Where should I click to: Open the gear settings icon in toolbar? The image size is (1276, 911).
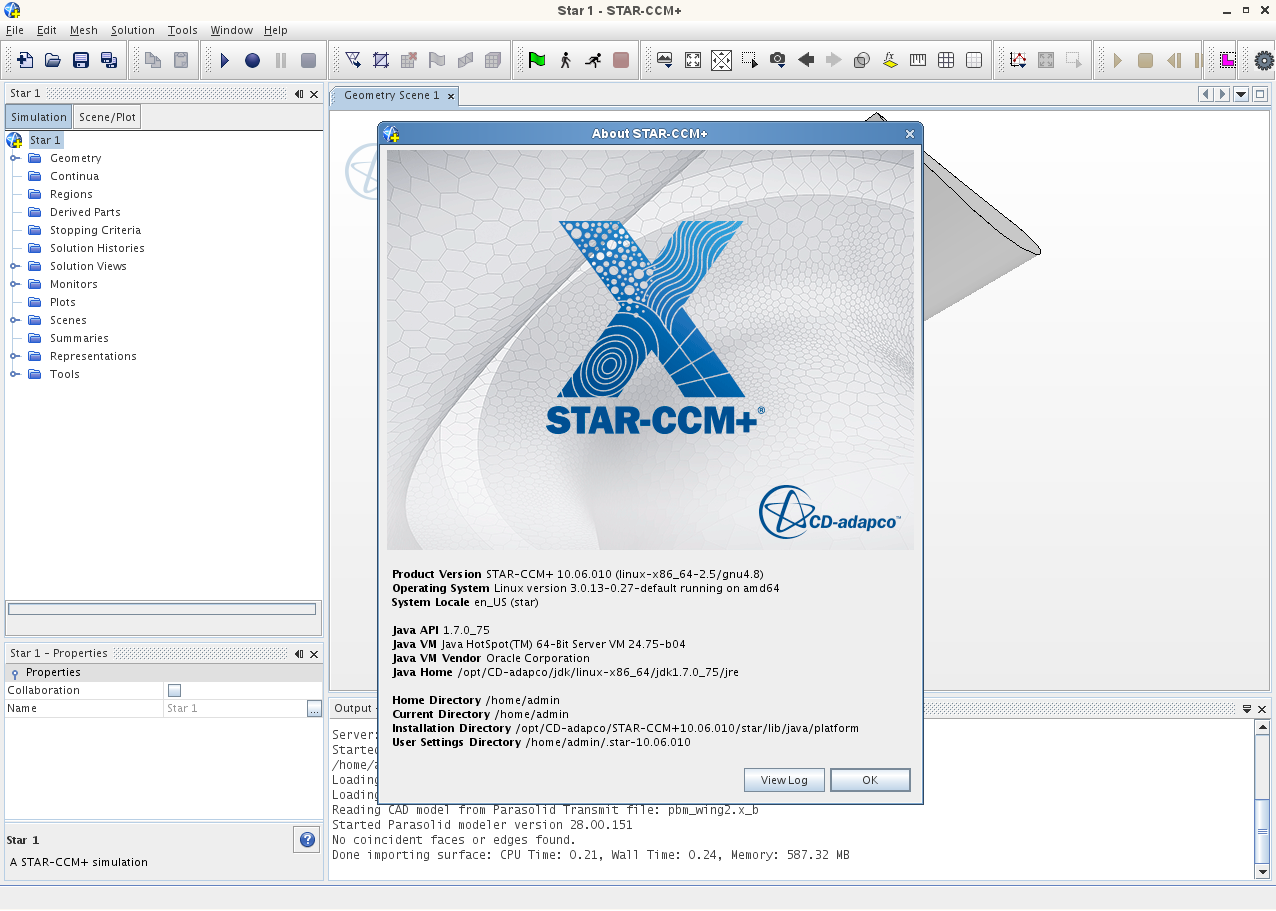click(1264, 60)
